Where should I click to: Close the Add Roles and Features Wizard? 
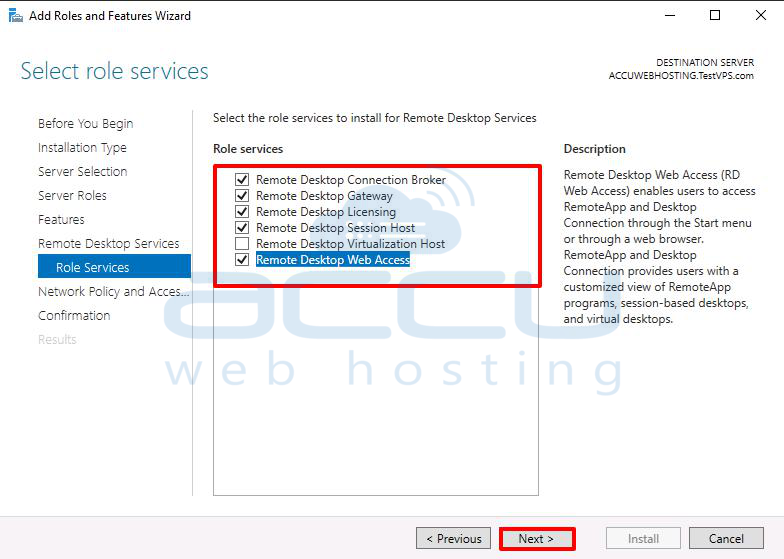pyautogui.click(x=760, y=16)
